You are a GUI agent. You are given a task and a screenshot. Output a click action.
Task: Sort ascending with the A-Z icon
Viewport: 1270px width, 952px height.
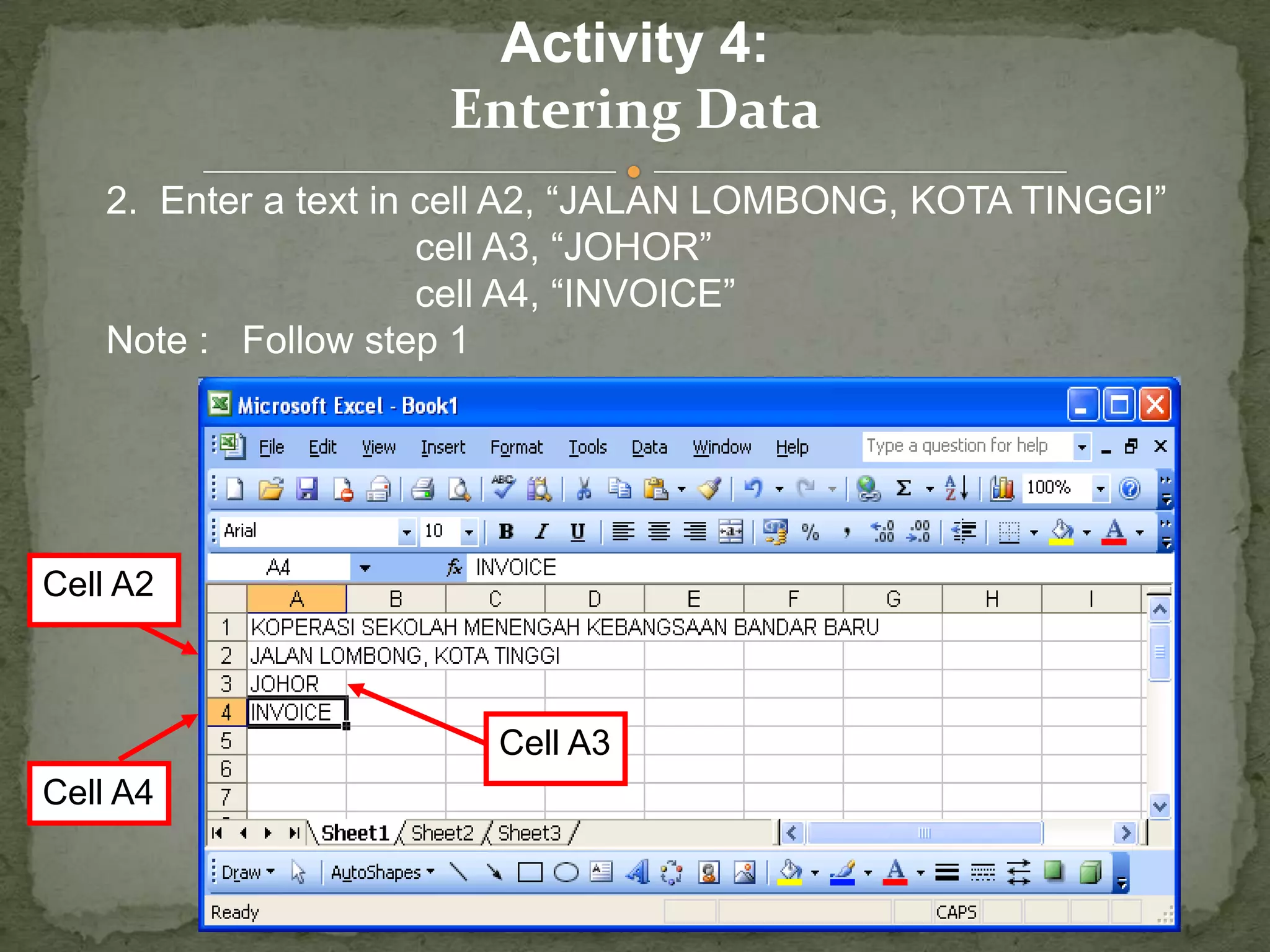click(956, 489)
